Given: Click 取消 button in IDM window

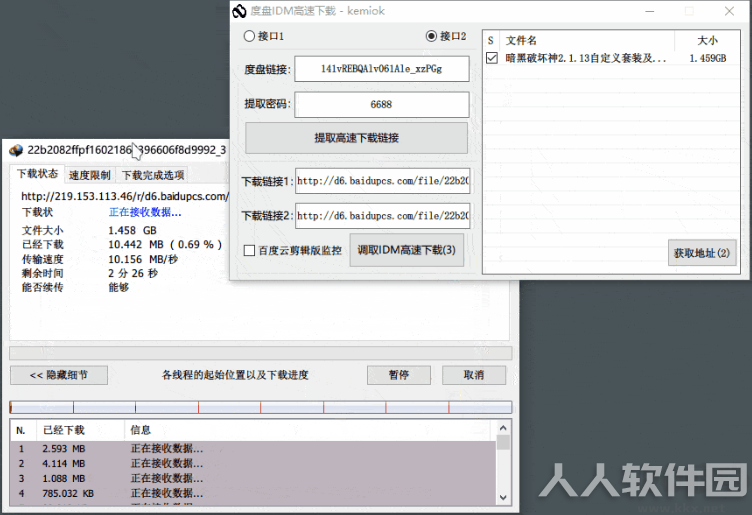Looking at the screenshot, I should point(474,375).
